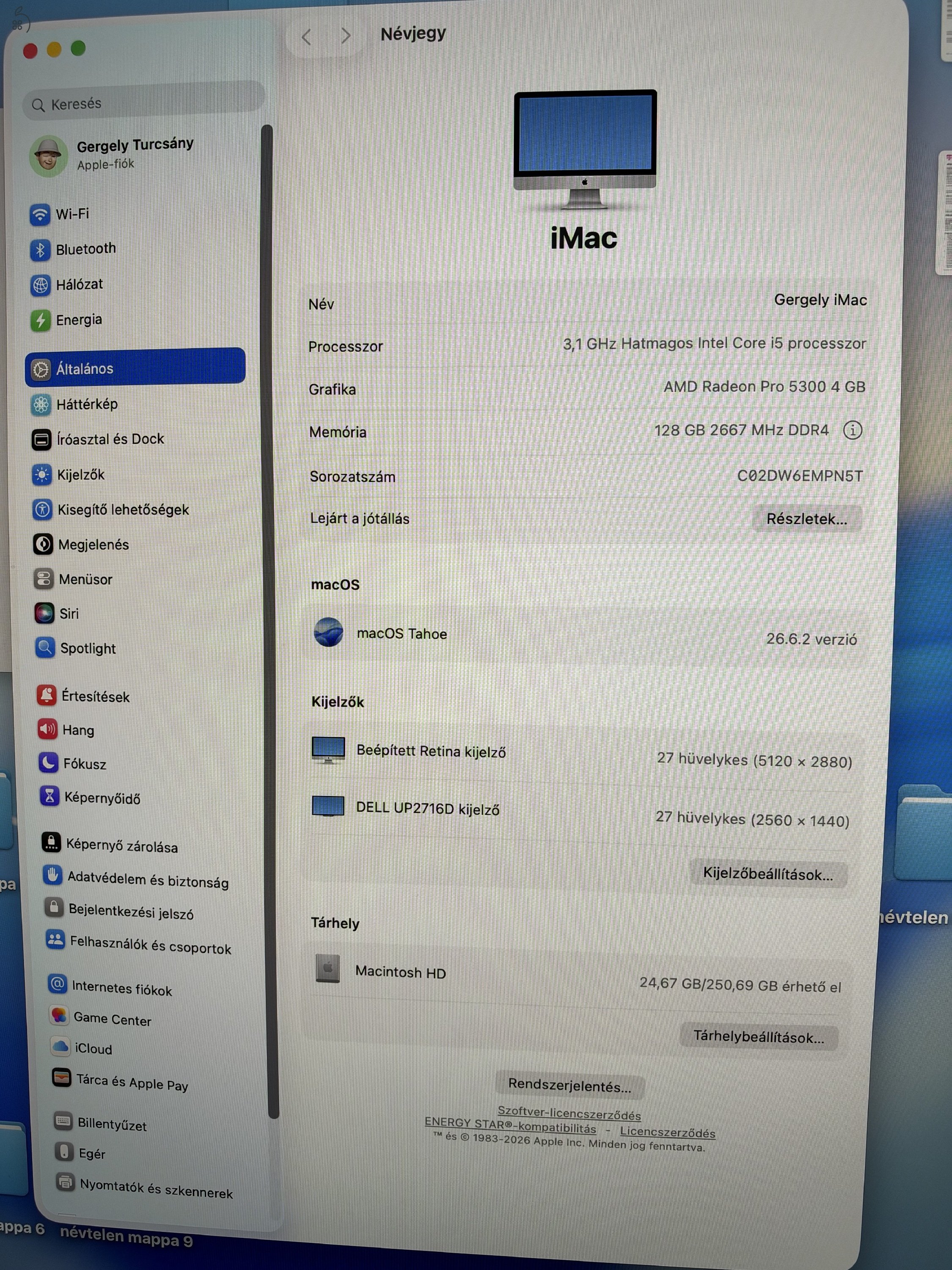
Task: Open Bluetooth settings in sidebar
Action: [73, 249]
